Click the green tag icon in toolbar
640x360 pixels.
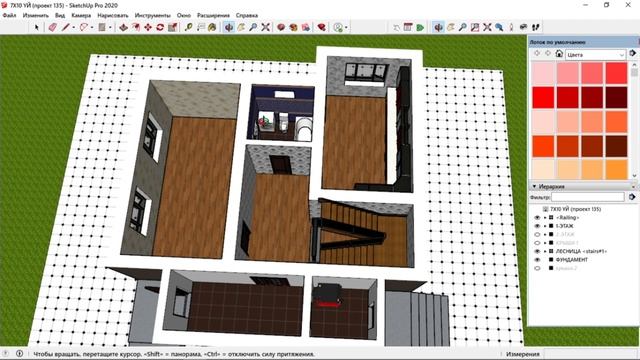click(420, 27)
